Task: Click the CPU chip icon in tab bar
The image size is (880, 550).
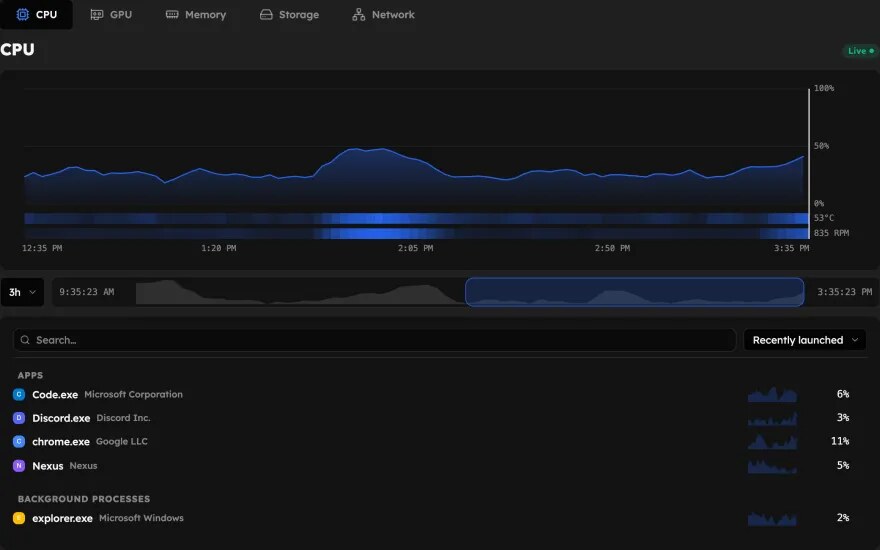Action: 22,15
